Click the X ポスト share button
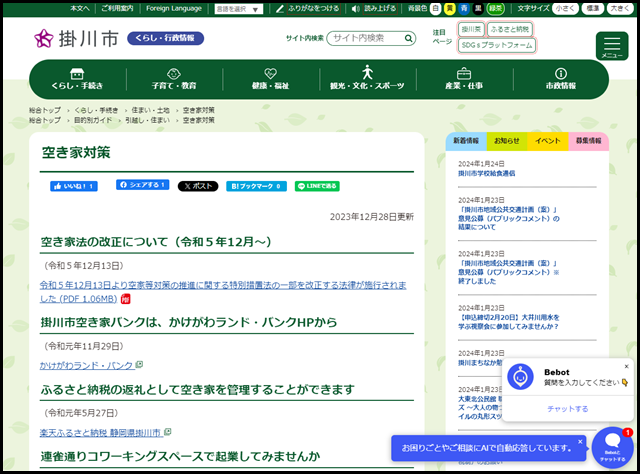Image resolution: width=640 pixels, height=474 pixels. tap(198, 186)
